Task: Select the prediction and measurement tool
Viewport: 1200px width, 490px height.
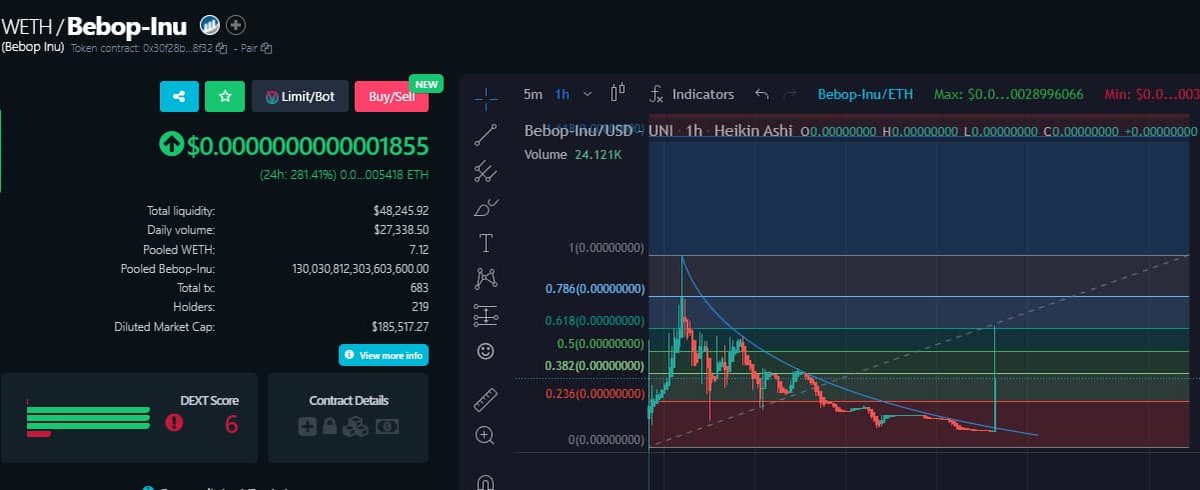Action: coord(486,315)
